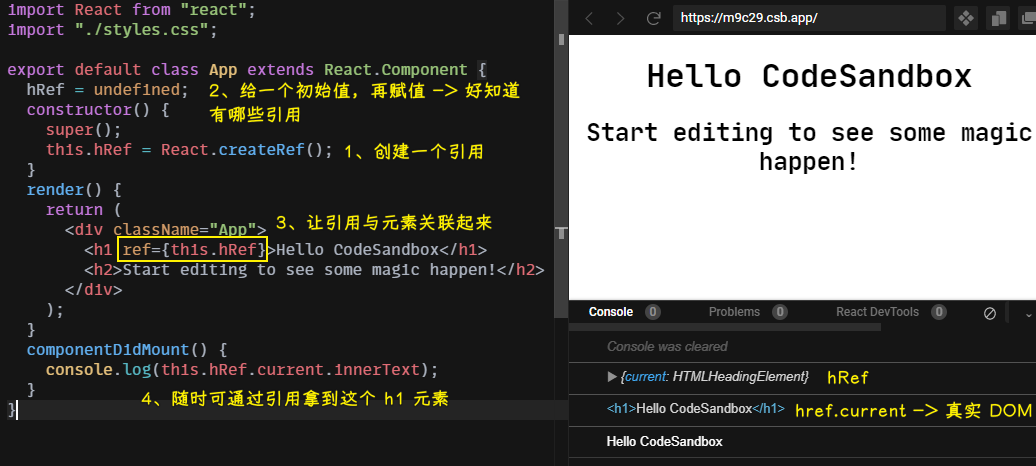
Task: Click the preview URL address field
Action: (x=808, y=18)
